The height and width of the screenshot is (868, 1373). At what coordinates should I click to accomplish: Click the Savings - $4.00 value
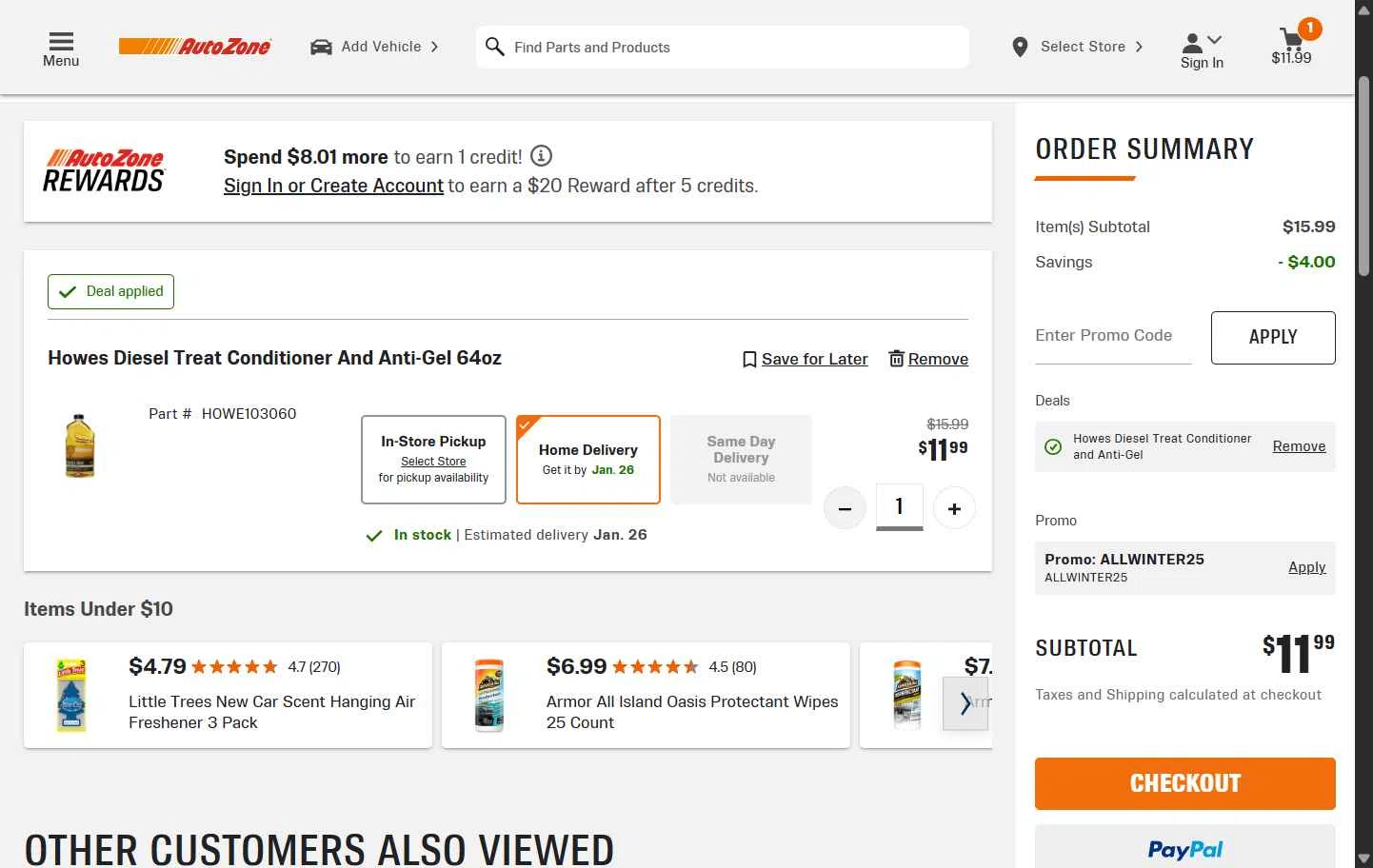[x=1306, y=262]
